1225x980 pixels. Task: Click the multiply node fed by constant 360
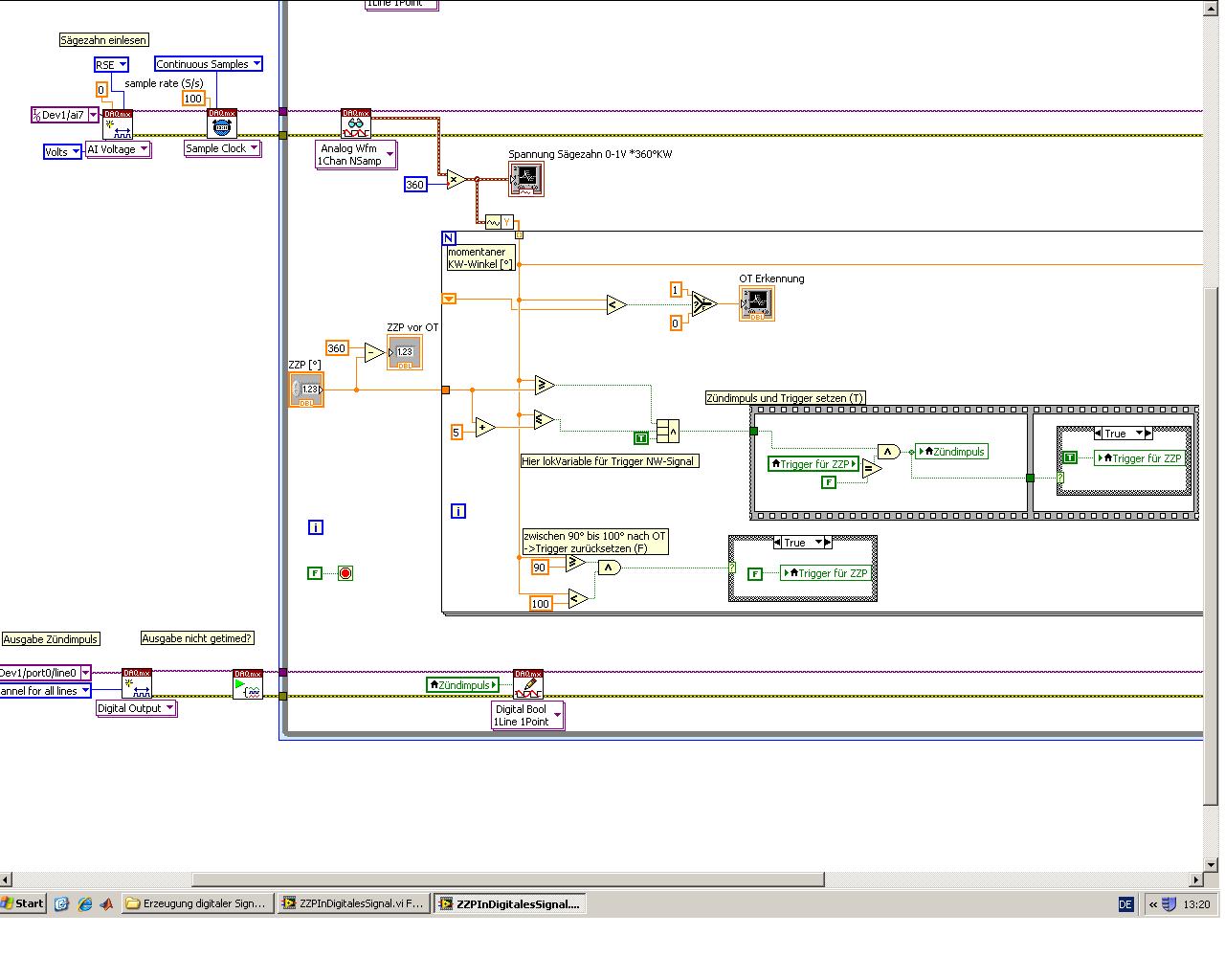point(457,179)
